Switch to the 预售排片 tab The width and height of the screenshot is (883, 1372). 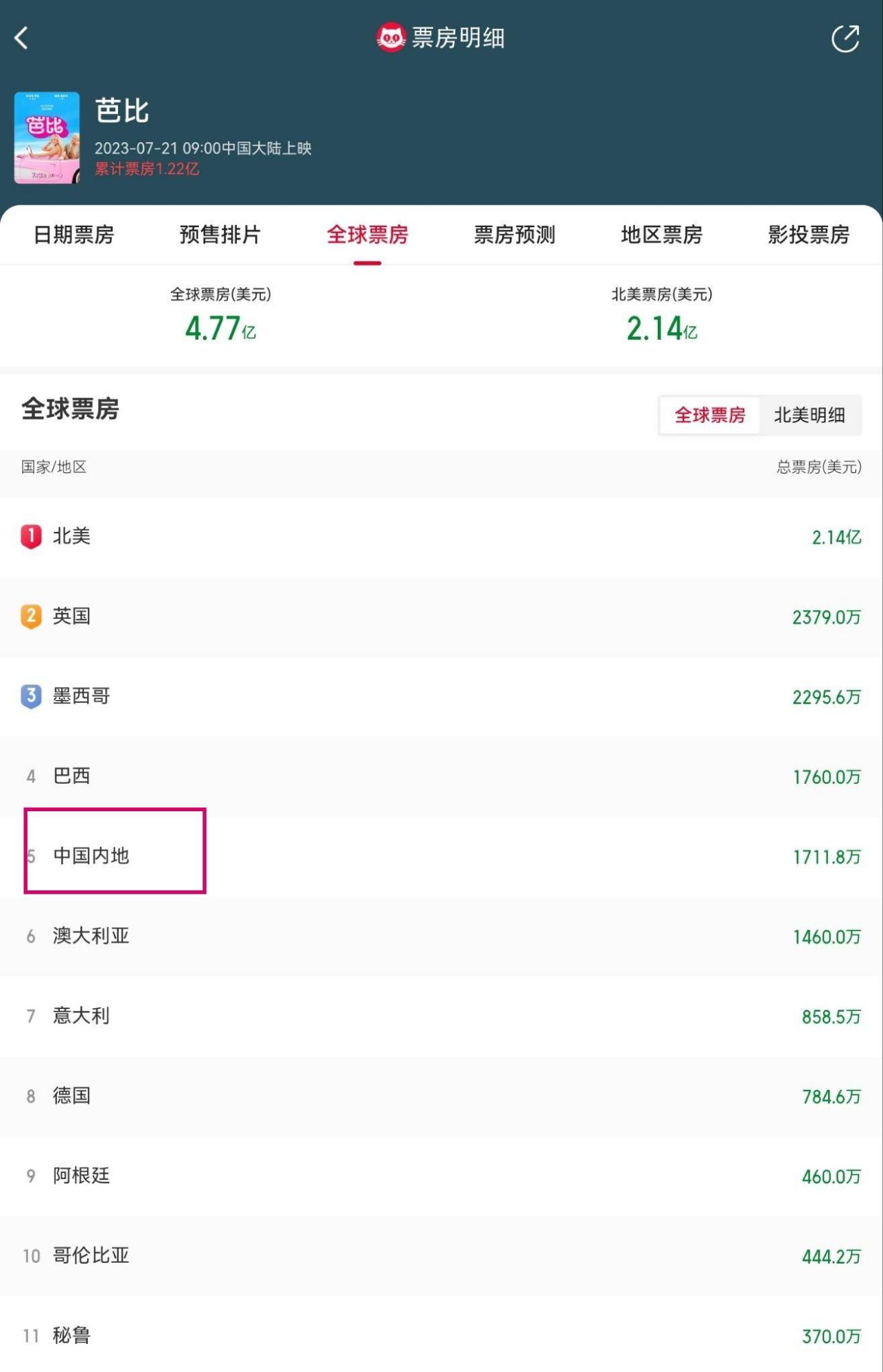point(220,235)
